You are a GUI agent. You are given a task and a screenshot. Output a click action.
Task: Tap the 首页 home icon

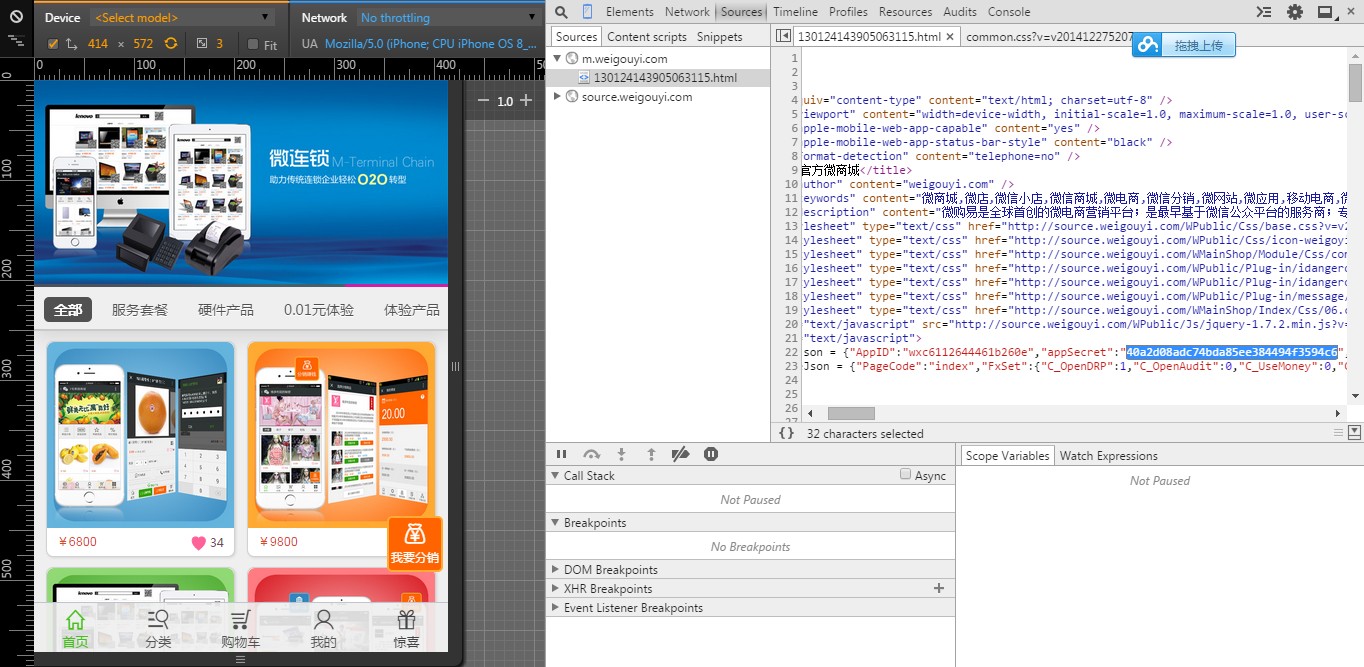(x=75, y=620)
